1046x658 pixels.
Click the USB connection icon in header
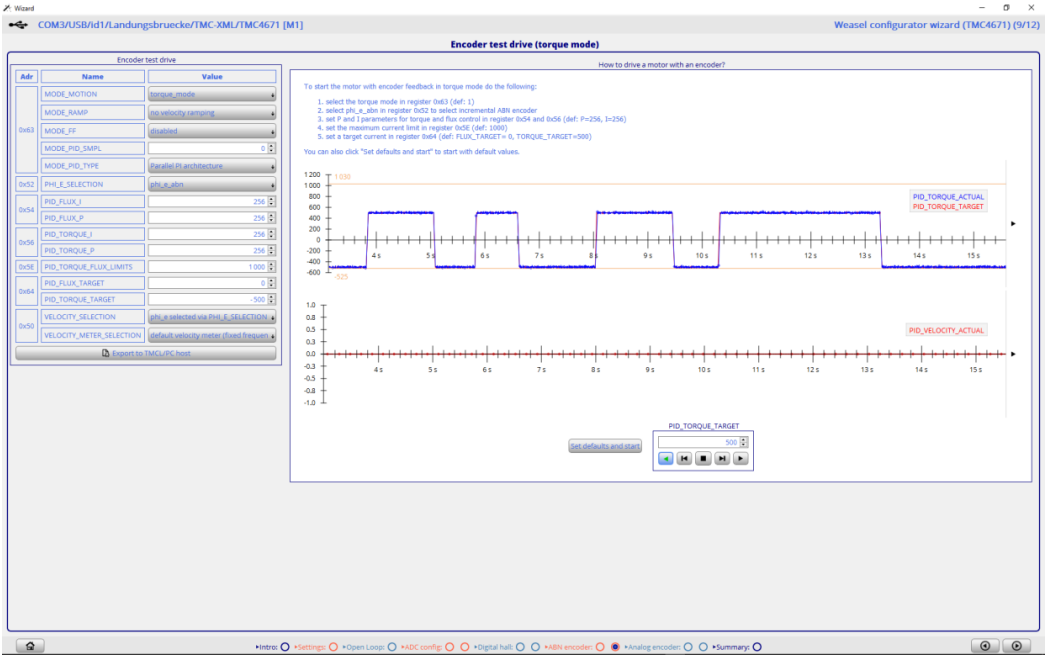click(19, 25)
